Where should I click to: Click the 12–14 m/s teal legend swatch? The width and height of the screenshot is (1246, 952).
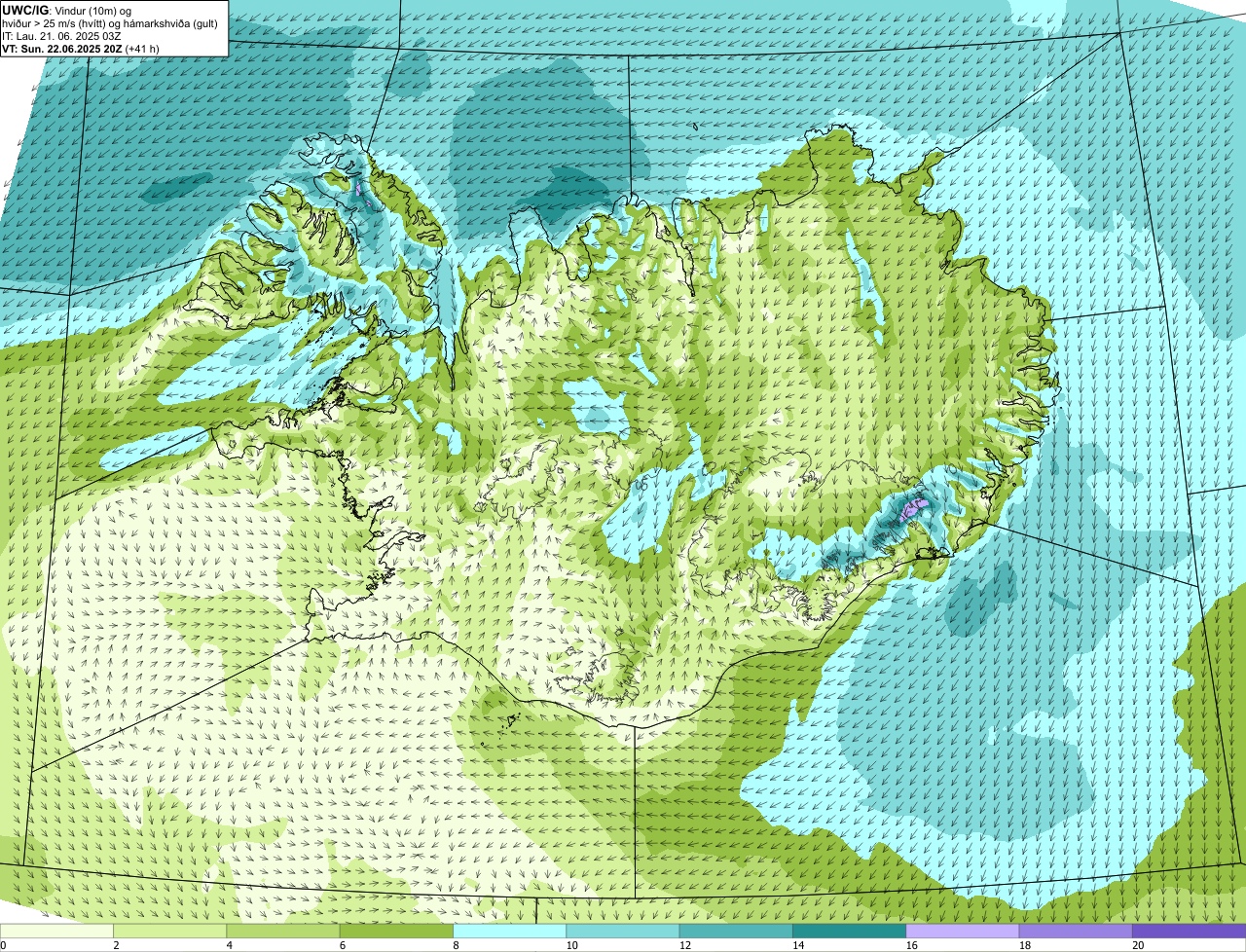tap(736, 931)
